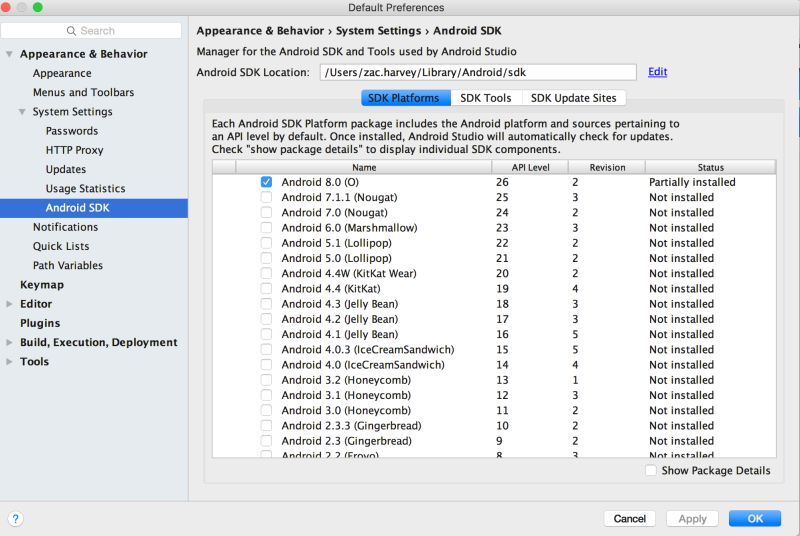Expand the Editor section arrow
Screen dimensions: 800x536
pyautogui.click(x=9, y=303)
